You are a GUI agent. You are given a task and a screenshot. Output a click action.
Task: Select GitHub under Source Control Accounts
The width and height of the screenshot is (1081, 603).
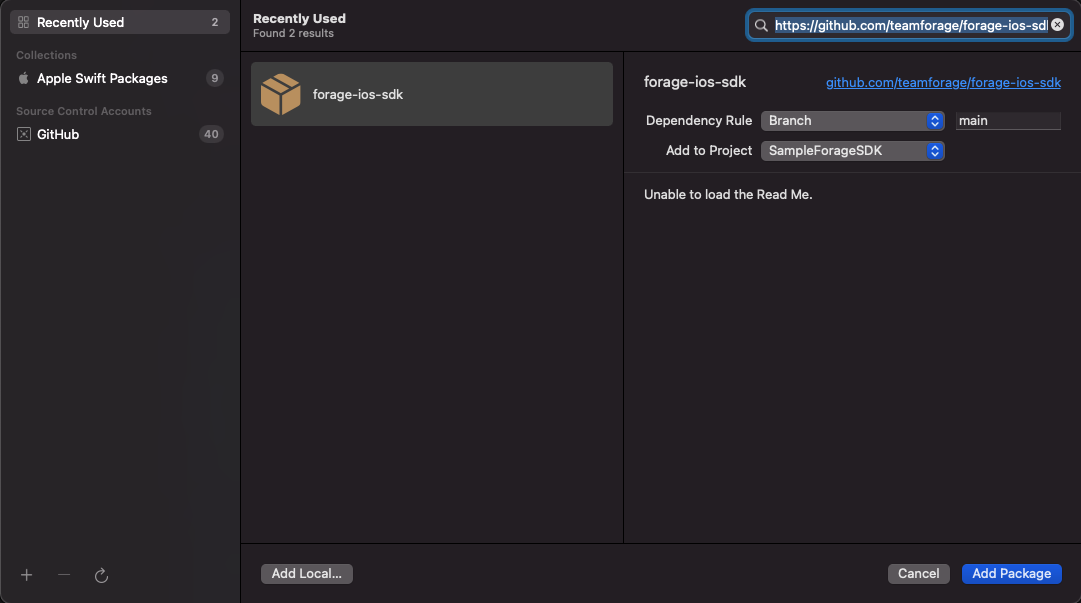[x=120, y=134]
